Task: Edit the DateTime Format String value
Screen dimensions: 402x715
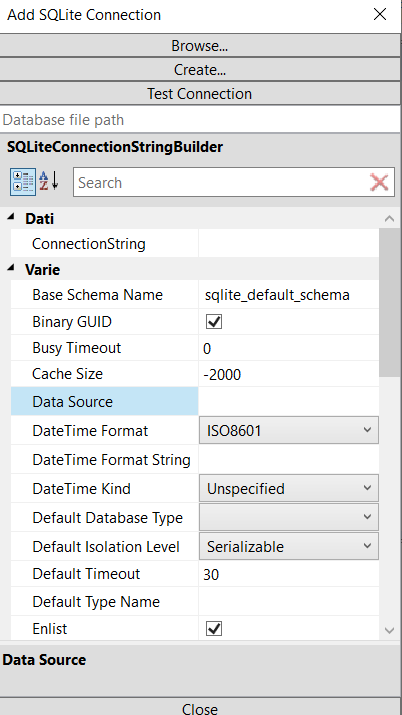Action: 289,460
